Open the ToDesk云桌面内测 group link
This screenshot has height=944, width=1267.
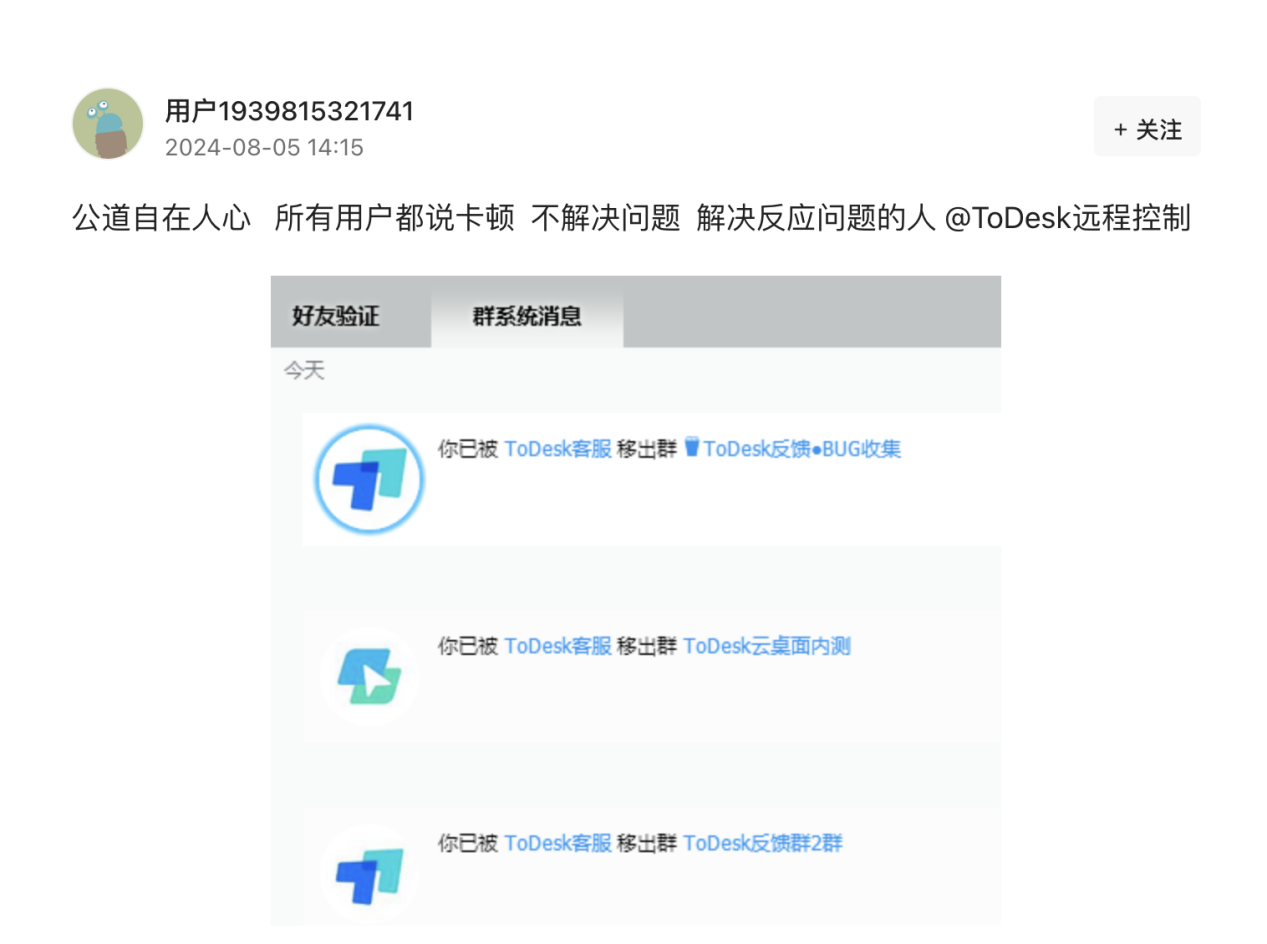(766, 646)
